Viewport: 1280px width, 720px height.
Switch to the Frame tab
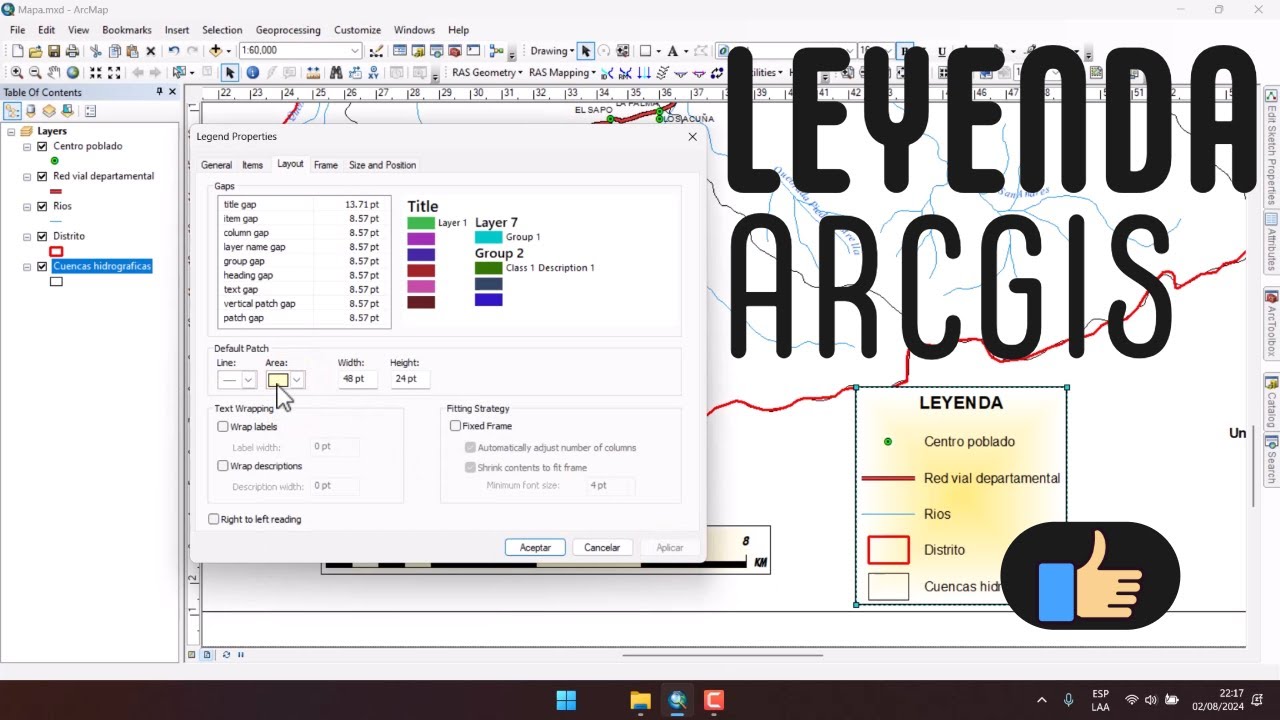click(x=326, y=165)
